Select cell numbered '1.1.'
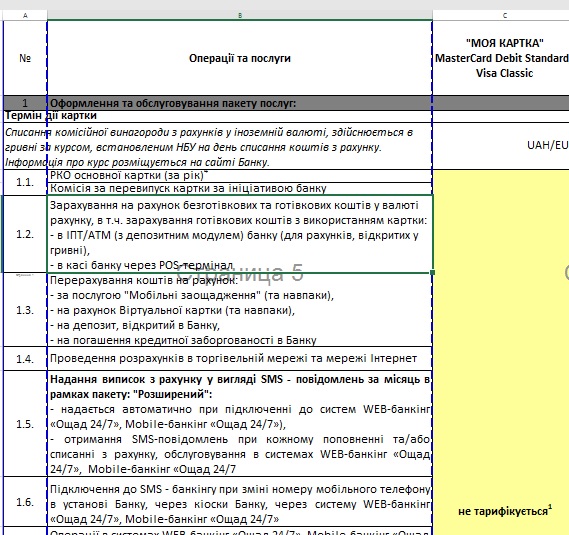Viewport: 569px width, 535px height. pyautogui.click(x=25, y=182)
